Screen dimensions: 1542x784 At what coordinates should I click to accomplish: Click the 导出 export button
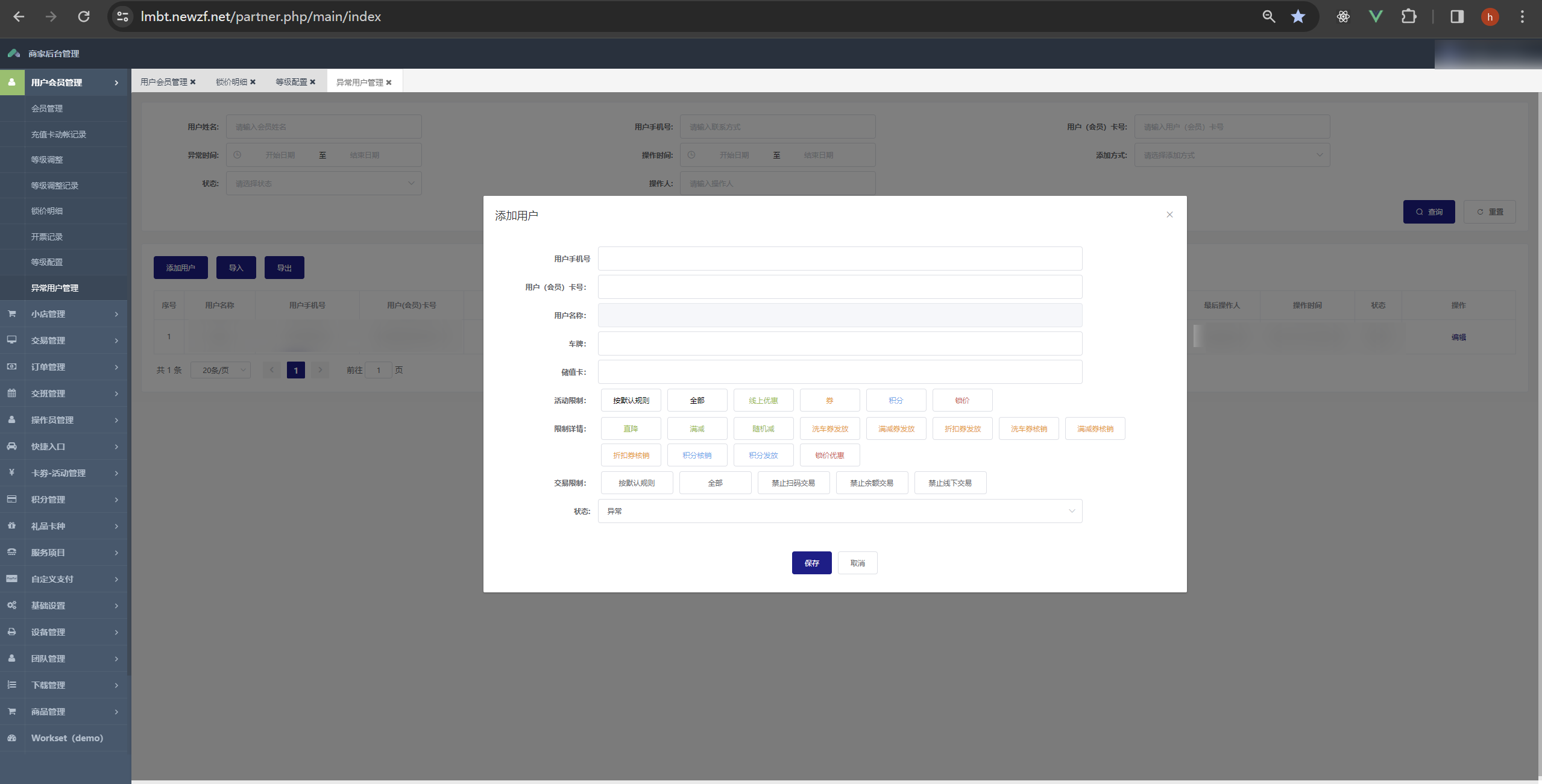click(x=284, y=268)
